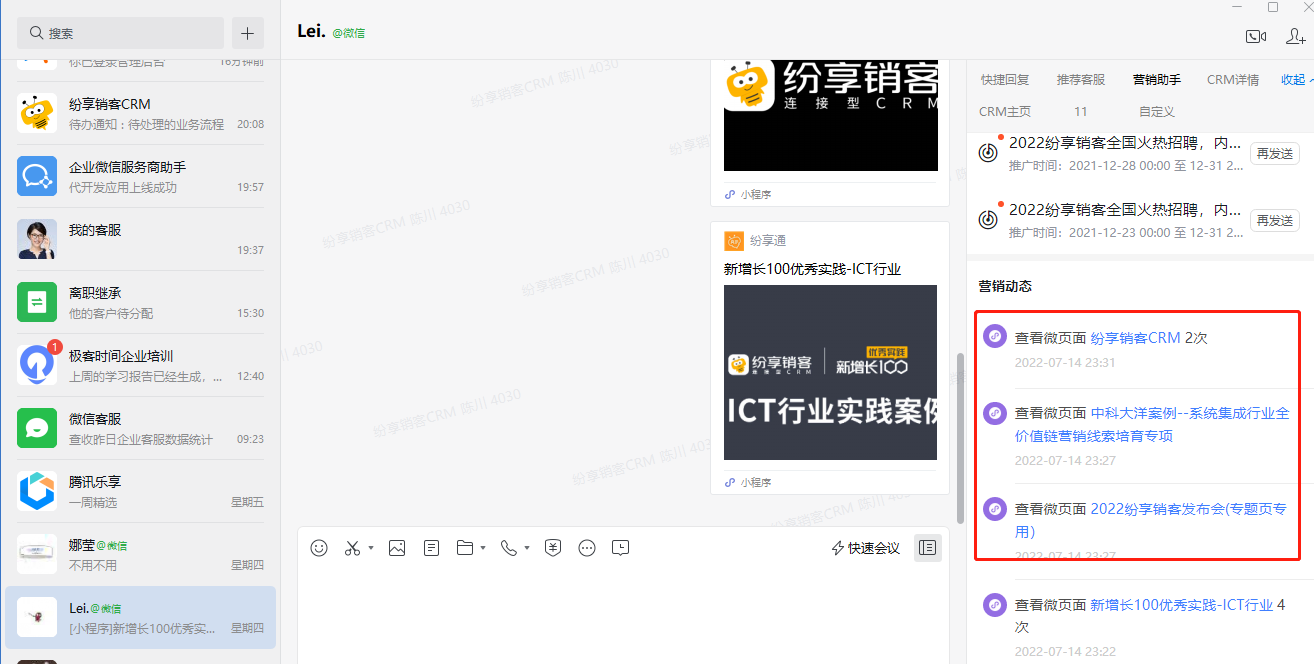Click 极客时间企业培训 avatar with badge
This screenshot has height=664, width=1314.
37,365
